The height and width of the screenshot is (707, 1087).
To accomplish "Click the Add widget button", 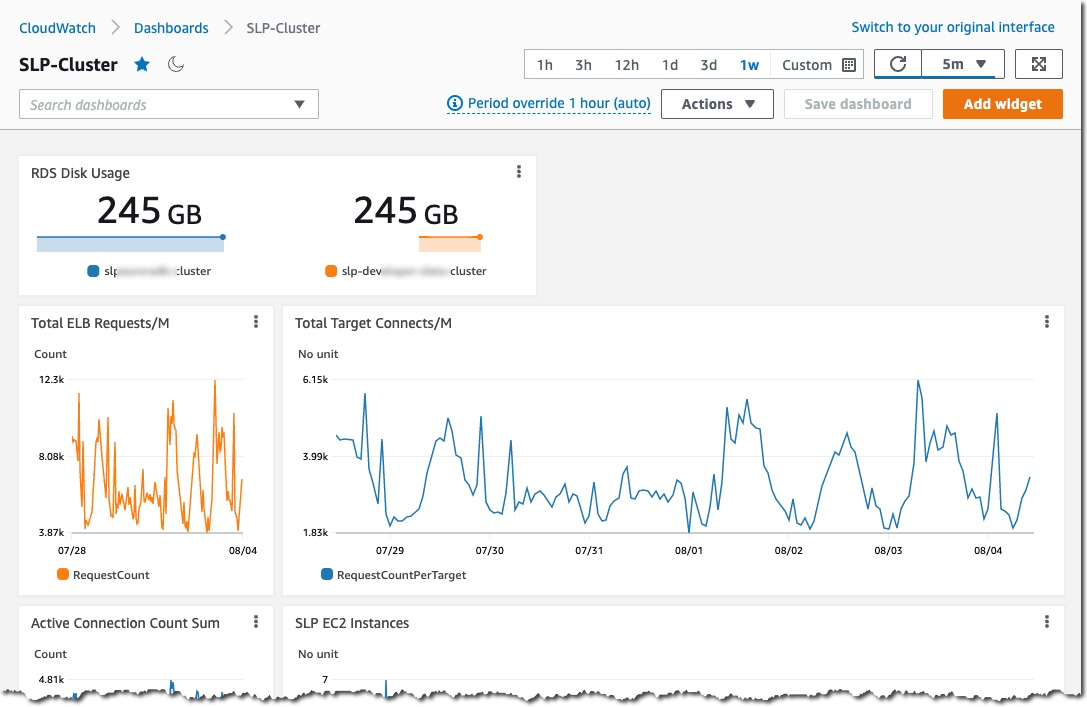I will pyautogui.click(x=1002, y=104).
